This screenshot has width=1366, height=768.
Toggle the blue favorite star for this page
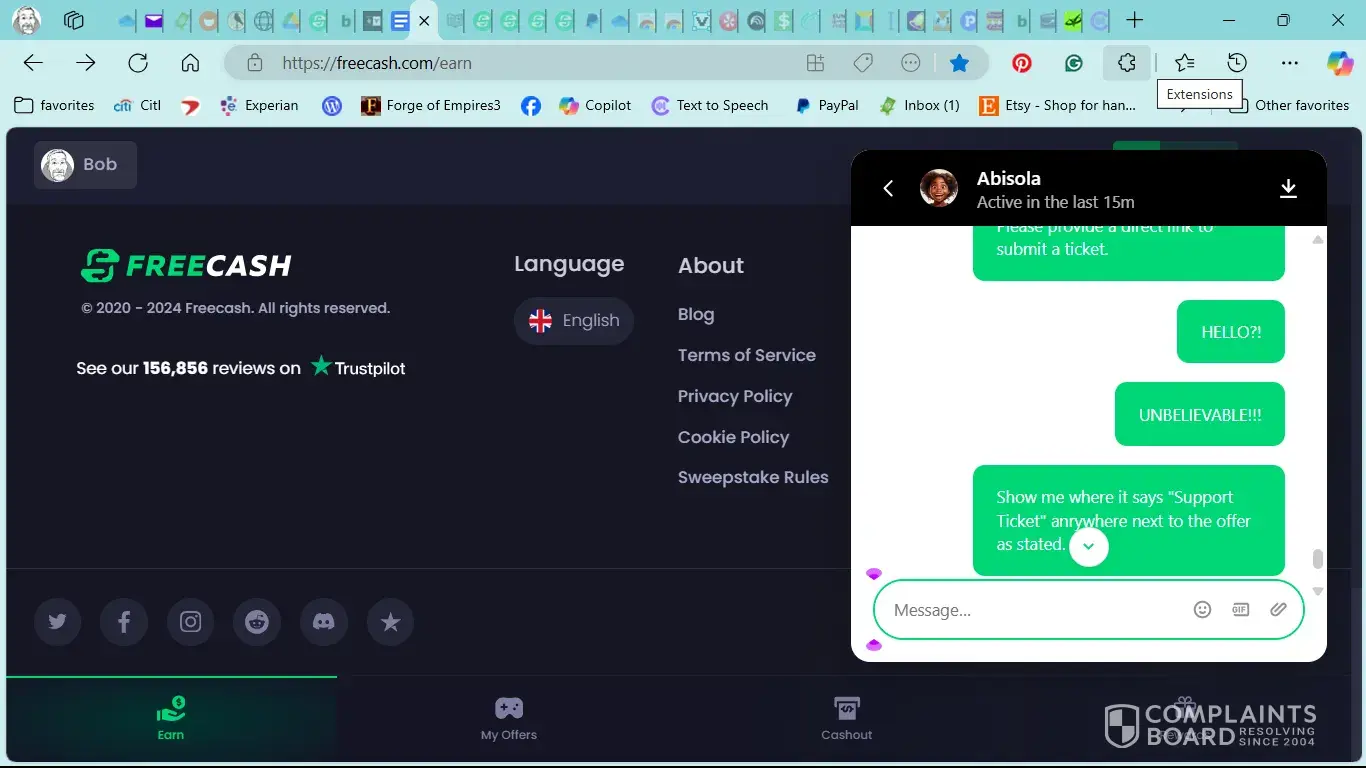coord(959,63)
